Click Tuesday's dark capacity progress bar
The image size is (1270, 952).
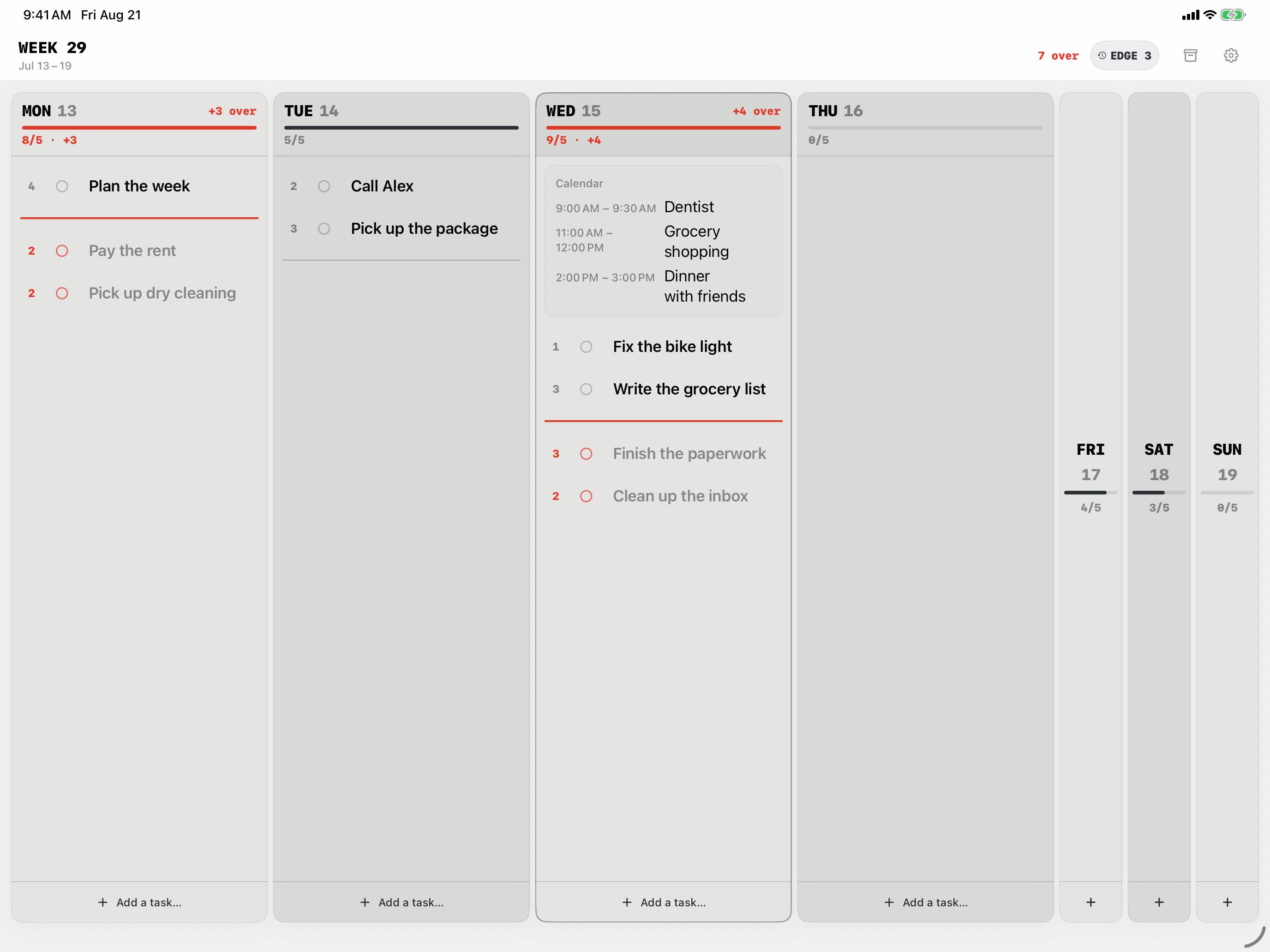(401, 127)
